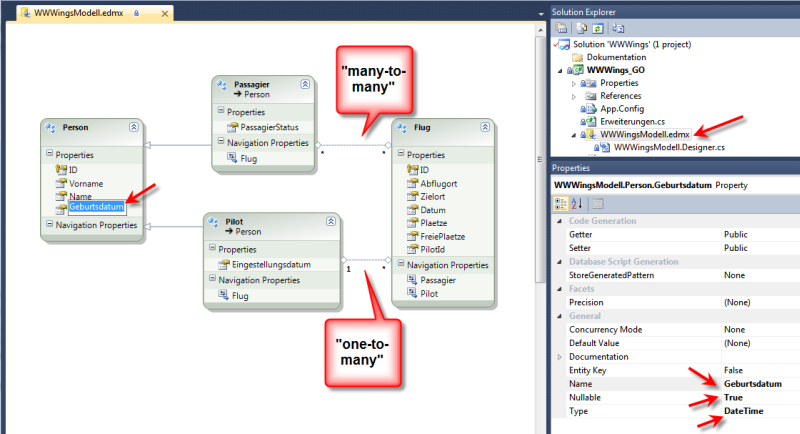Switch Properties grid to Categorized view

[x=560, y=204]
